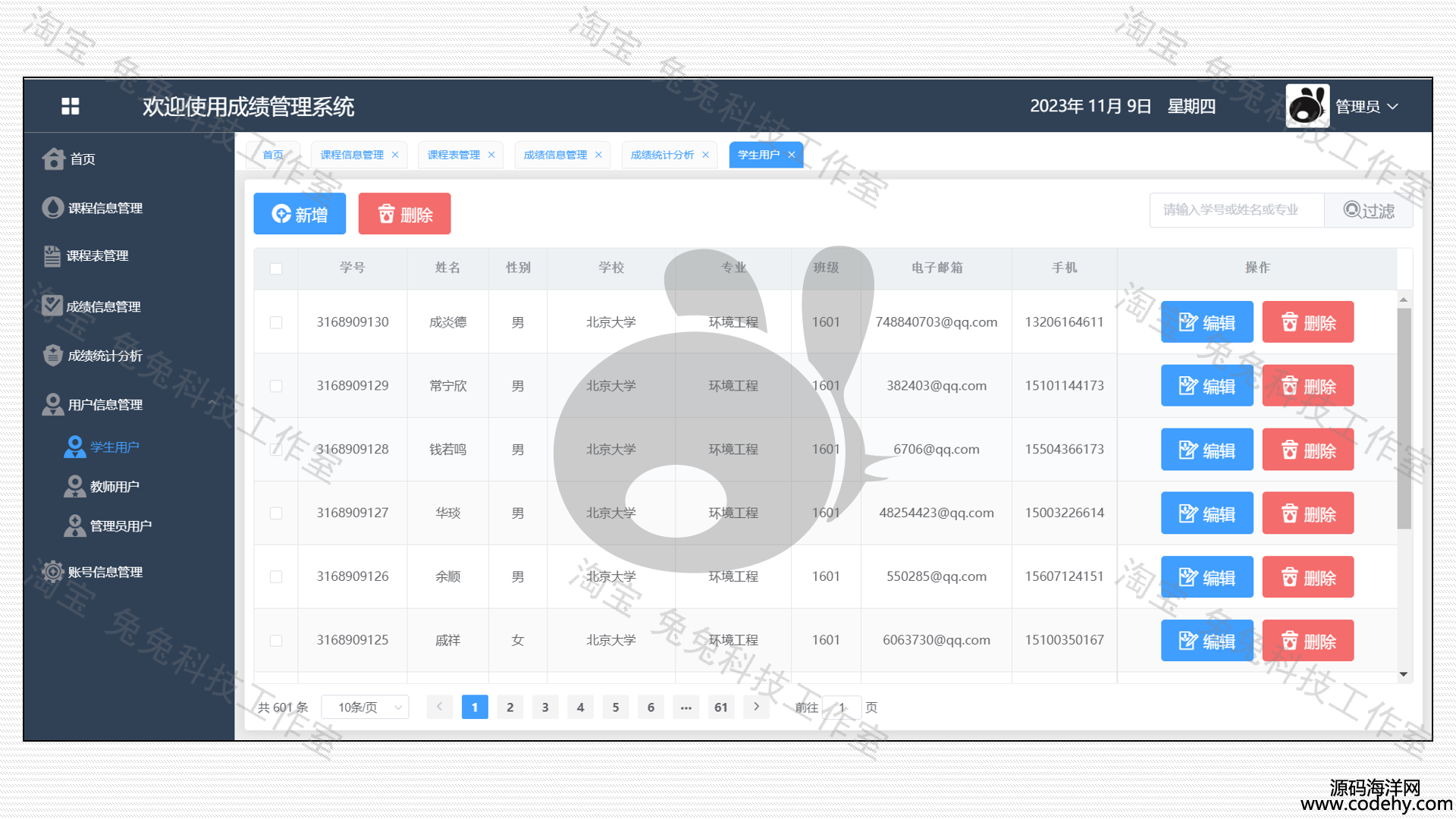Click account info management gear icon
Image resolution: width=1456 pixels, height=819 pixels.
click(52, 572)
